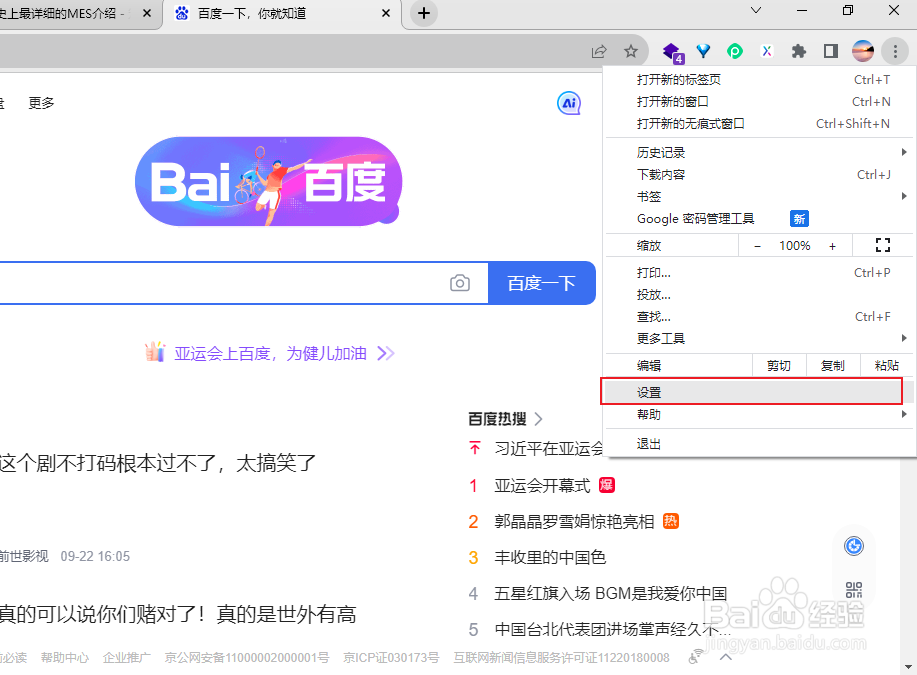Open hot search 五星红旗入场 BGM是我爱你中国
Image resolution: width=917 pixels, height=675 pixels.
click(x=611, y=594)
